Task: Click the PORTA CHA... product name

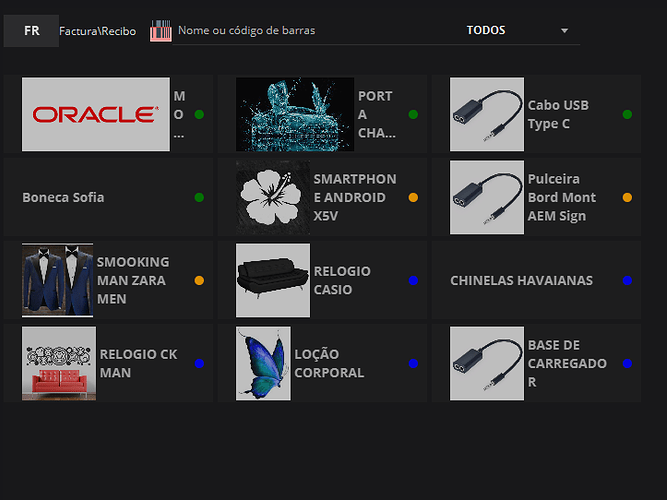Action: point(376,114)
